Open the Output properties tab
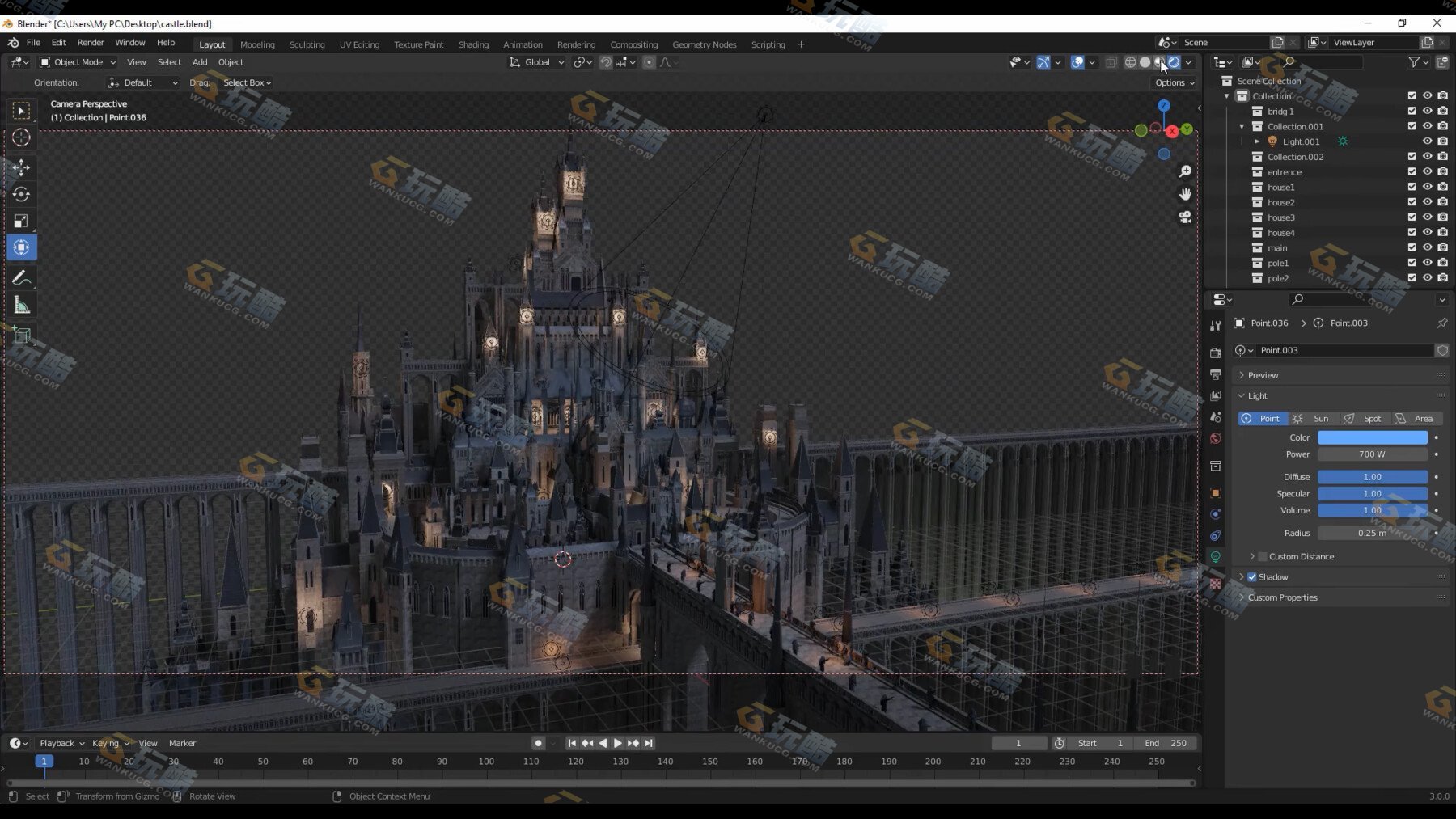Screen dimensions: 1456x819 point(1215,374)
